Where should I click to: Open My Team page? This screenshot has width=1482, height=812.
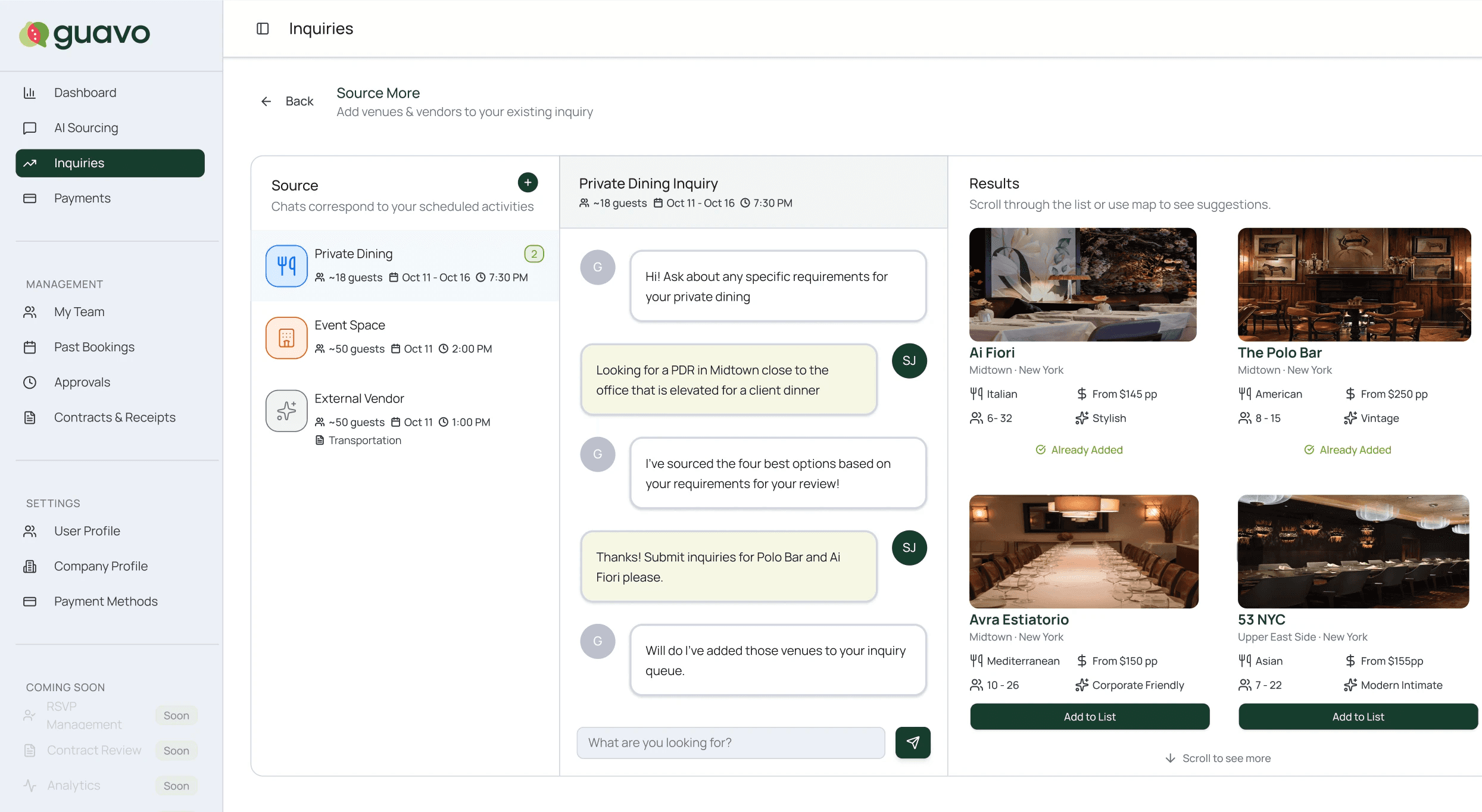tap(110, 312)
